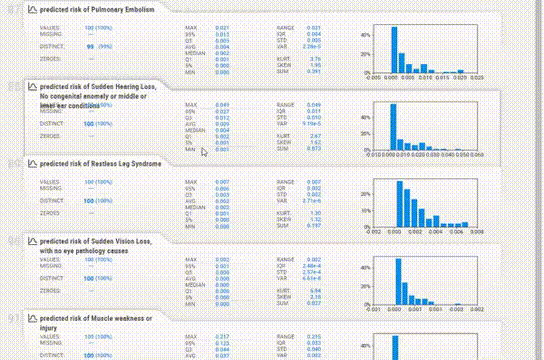Image resolution: width=544 pixels, height=360 pixels.
Task: Click the MEDIAN value 0.002 for Pulmonary Embolism
Action: click(x=222, y=53)
